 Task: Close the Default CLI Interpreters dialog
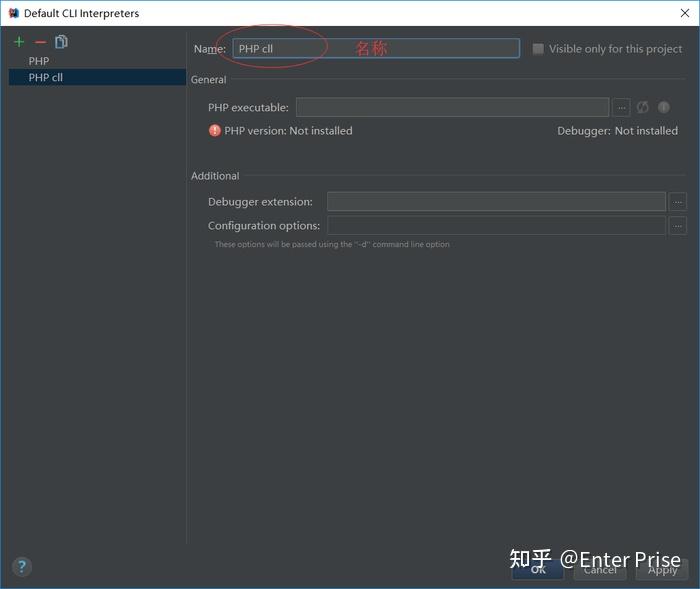point(684,13)
